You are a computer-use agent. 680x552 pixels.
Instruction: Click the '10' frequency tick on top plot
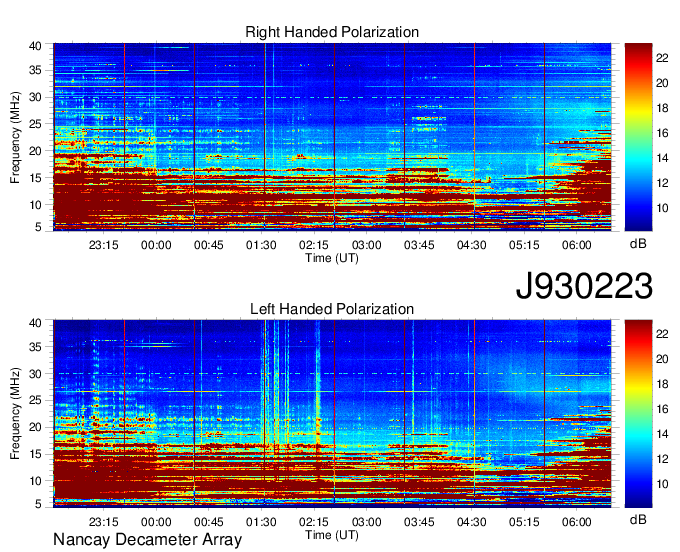[35, 205]
